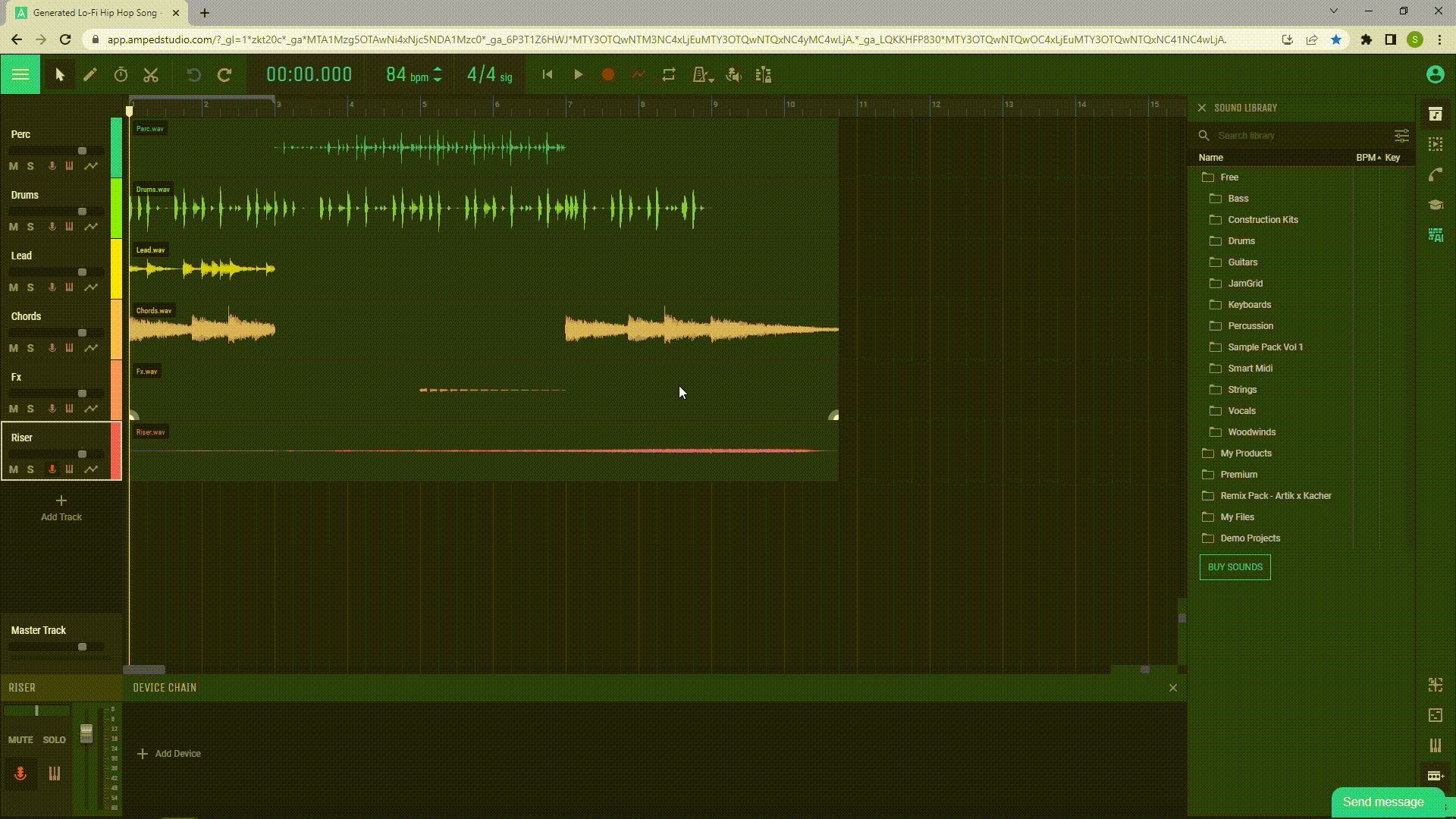Click the Automation icon in toolbar
This screenshot has height=819, width=1456.
click(639, 75)
